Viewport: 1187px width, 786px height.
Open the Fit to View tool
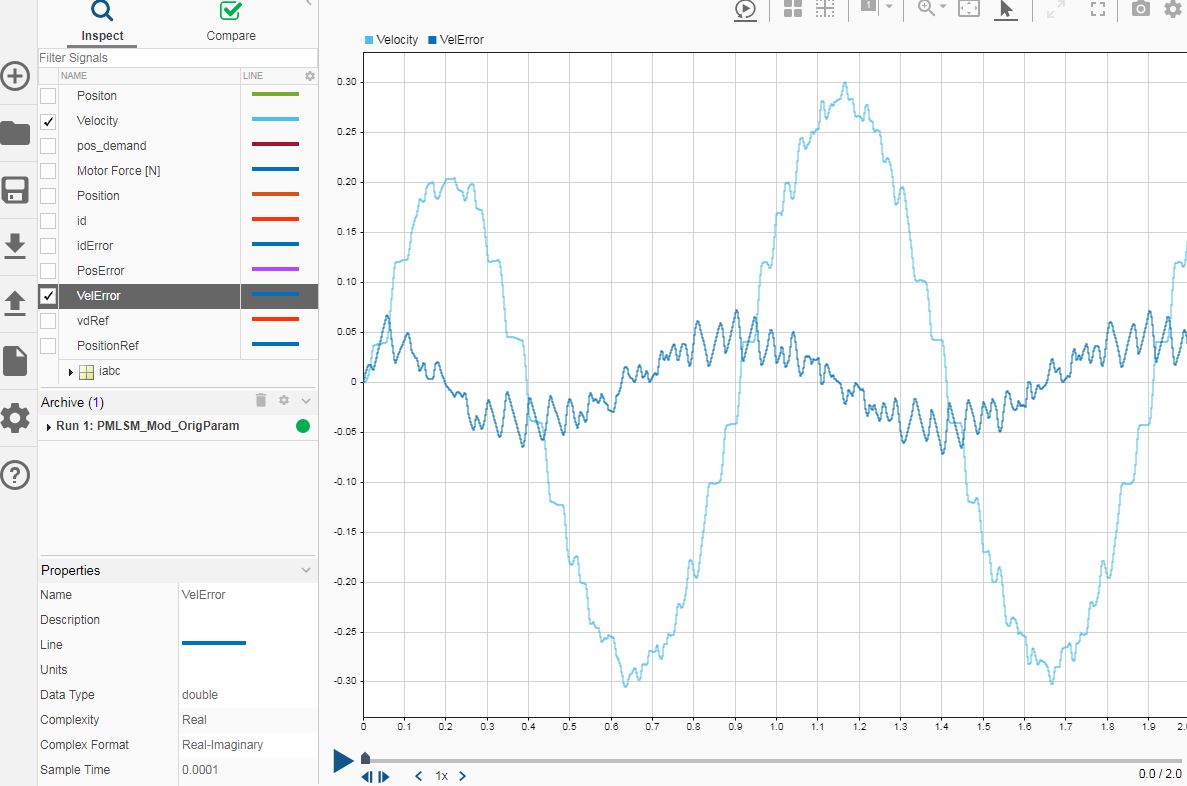(968, 9)
